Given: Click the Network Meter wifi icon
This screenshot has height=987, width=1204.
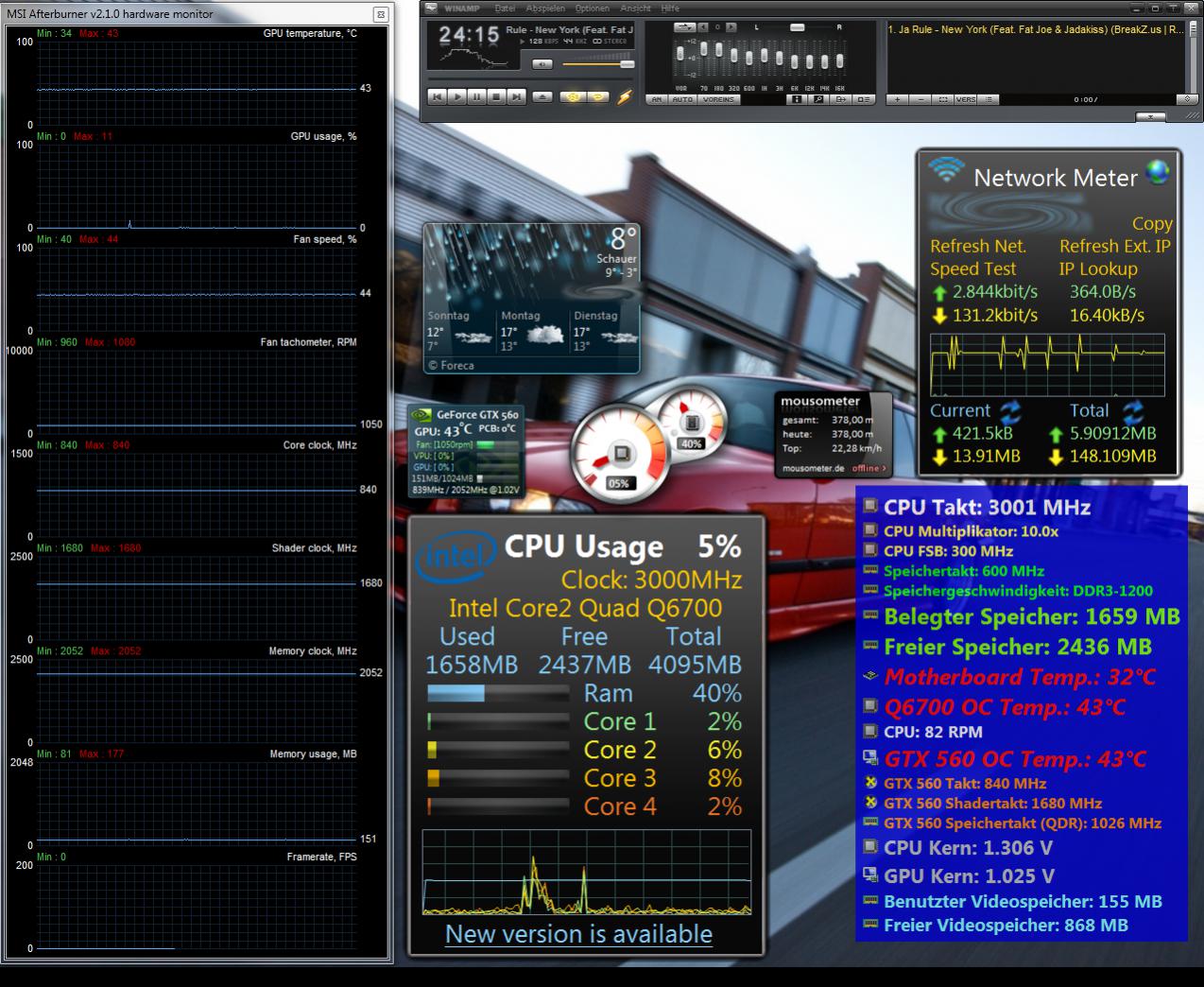Looking at the screenshot, I should 945,169.
